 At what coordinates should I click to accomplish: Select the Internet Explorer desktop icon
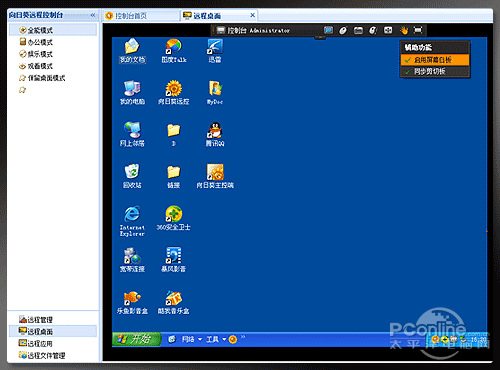click(x=132, y=221)
